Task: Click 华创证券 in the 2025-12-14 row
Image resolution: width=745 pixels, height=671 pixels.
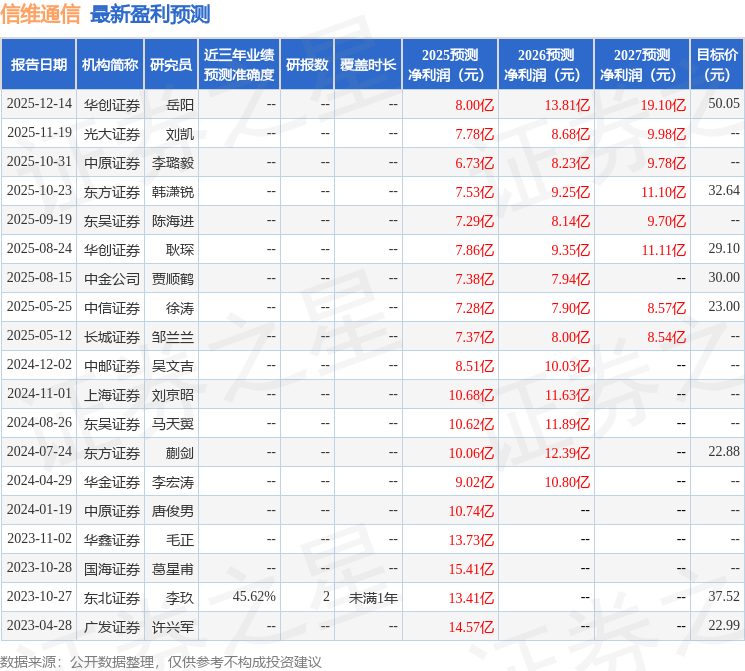Action: coord(112,105)
